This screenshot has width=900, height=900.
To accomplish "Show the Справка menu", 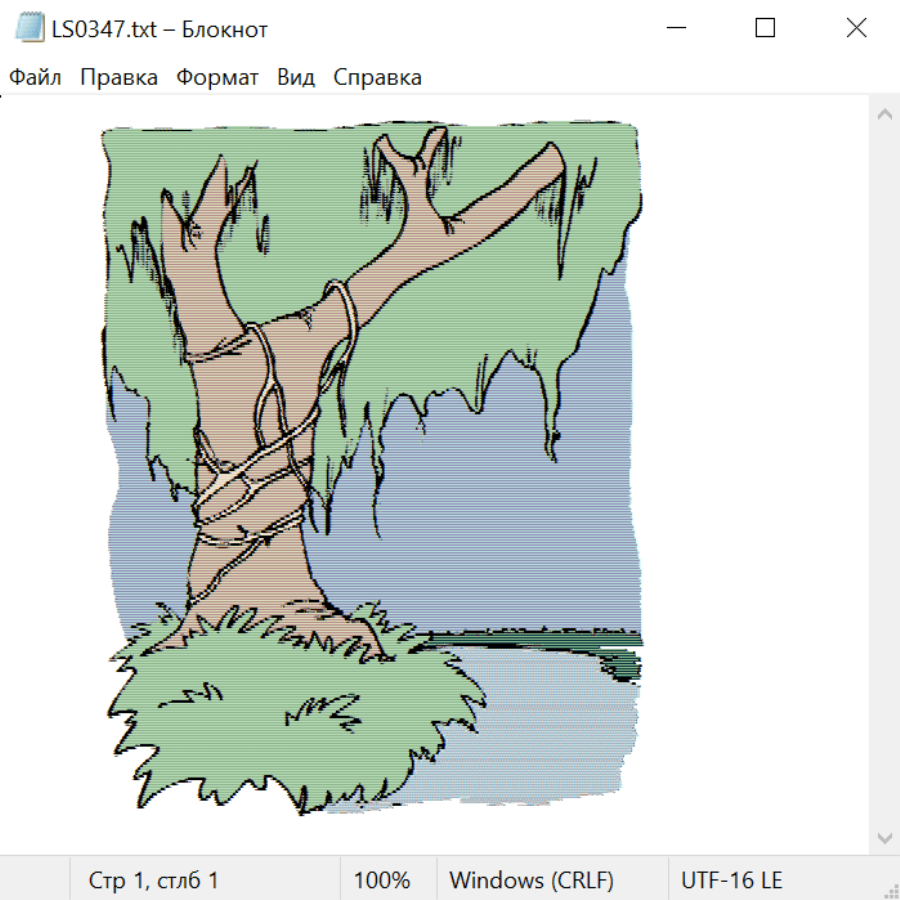I will 377,77.
